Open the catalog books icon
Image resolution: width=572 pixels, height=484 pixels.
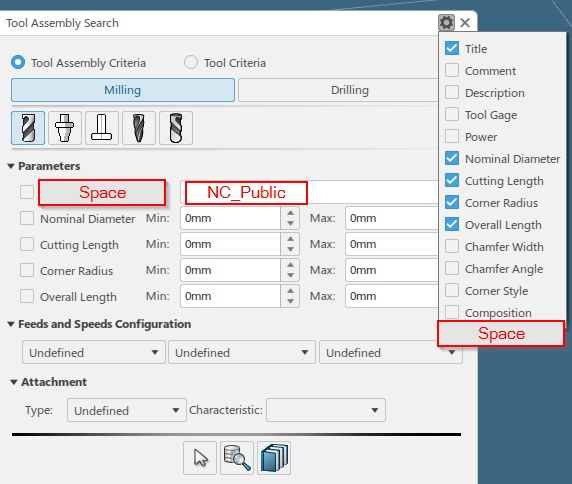(274, 458)
